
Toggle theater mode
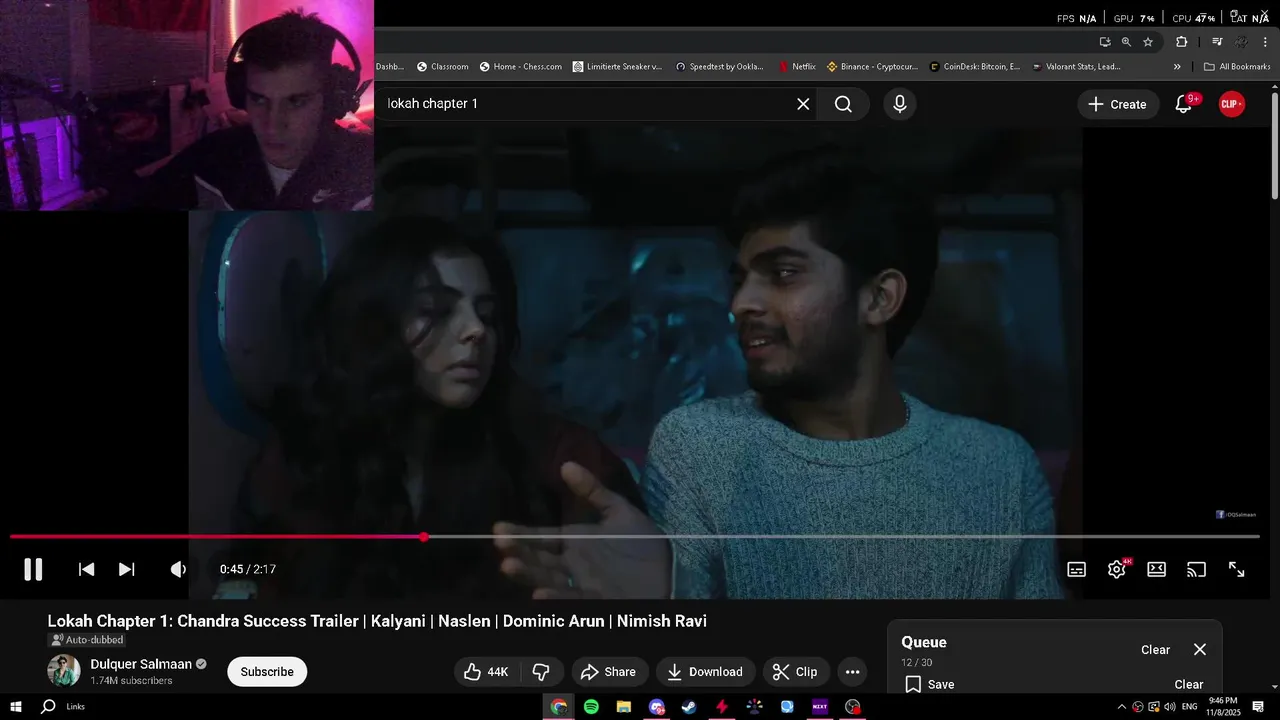point(1156,569)
